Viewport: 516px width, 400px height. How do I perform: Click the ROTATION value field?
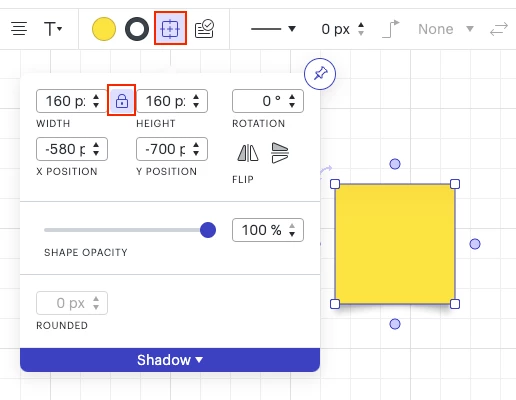click(x=268, y=101)
